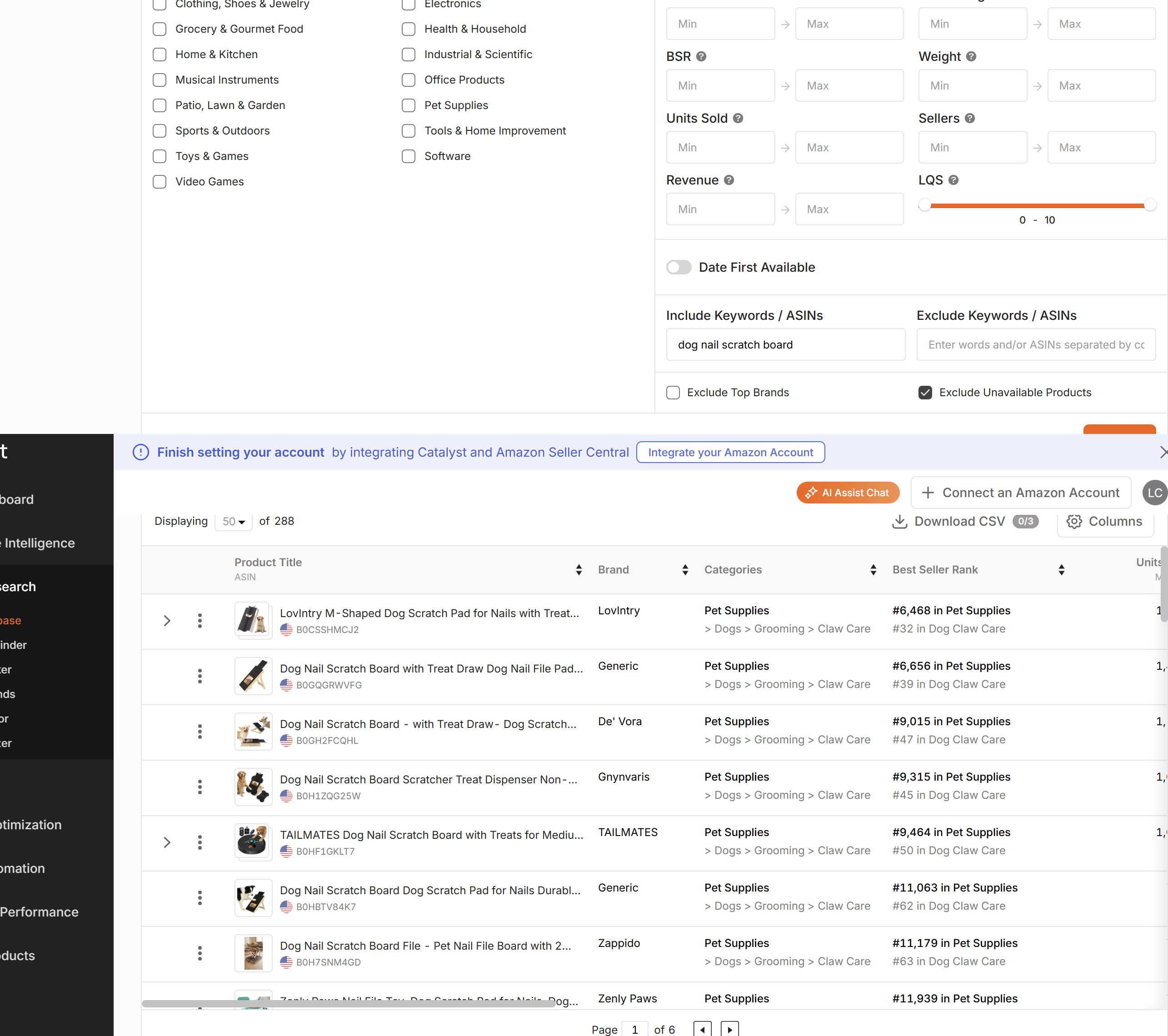Open the kebab menu for Zappido row
The width and height of the screenshot is (1168, 1036).
(200, 954)
